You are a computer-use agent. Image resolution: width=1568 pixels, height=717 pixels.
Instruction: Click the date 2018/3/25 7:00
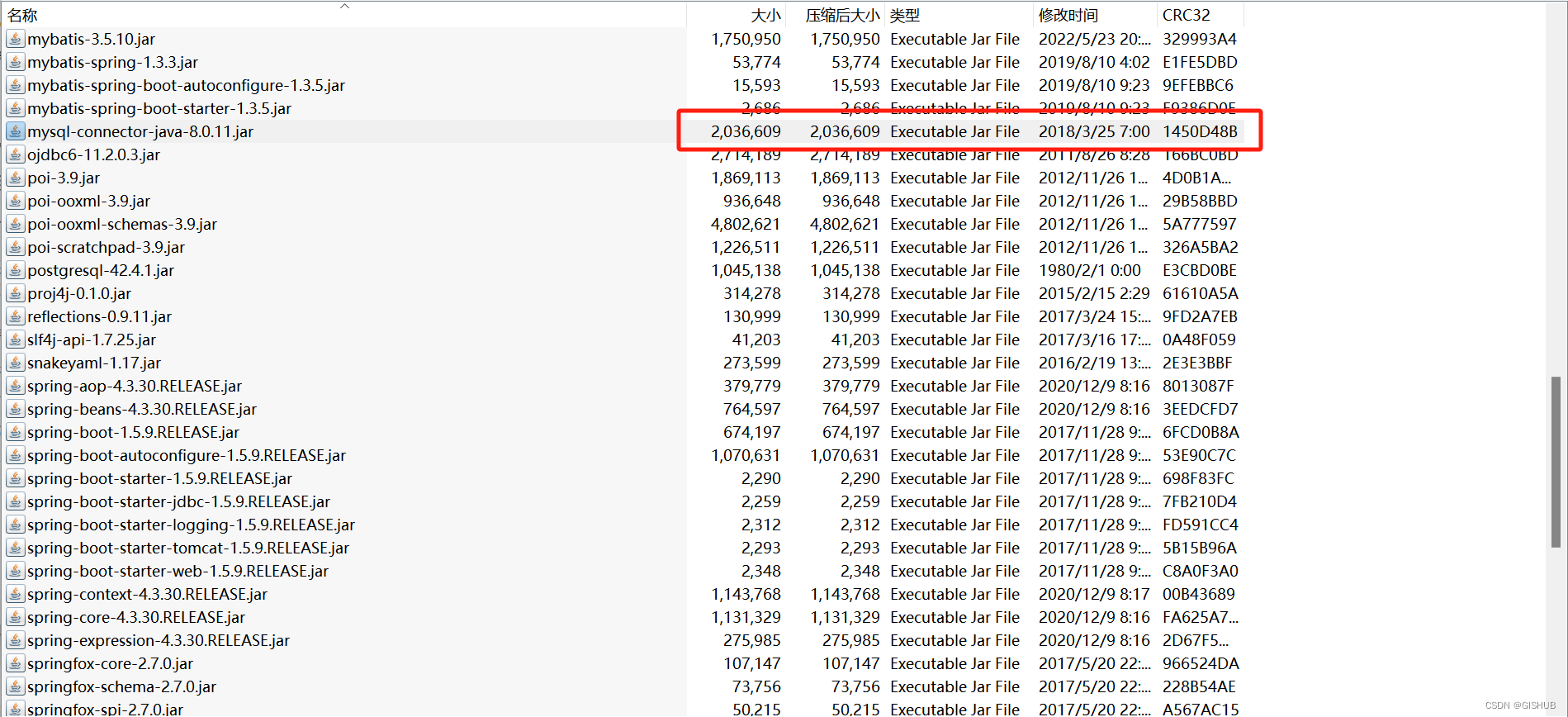click(1094, 131)
